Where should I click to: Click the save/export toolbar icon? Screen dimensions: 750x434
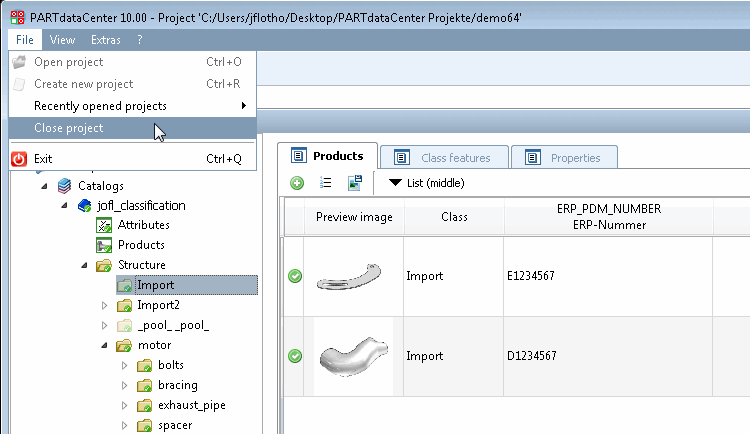coord(354,183)
